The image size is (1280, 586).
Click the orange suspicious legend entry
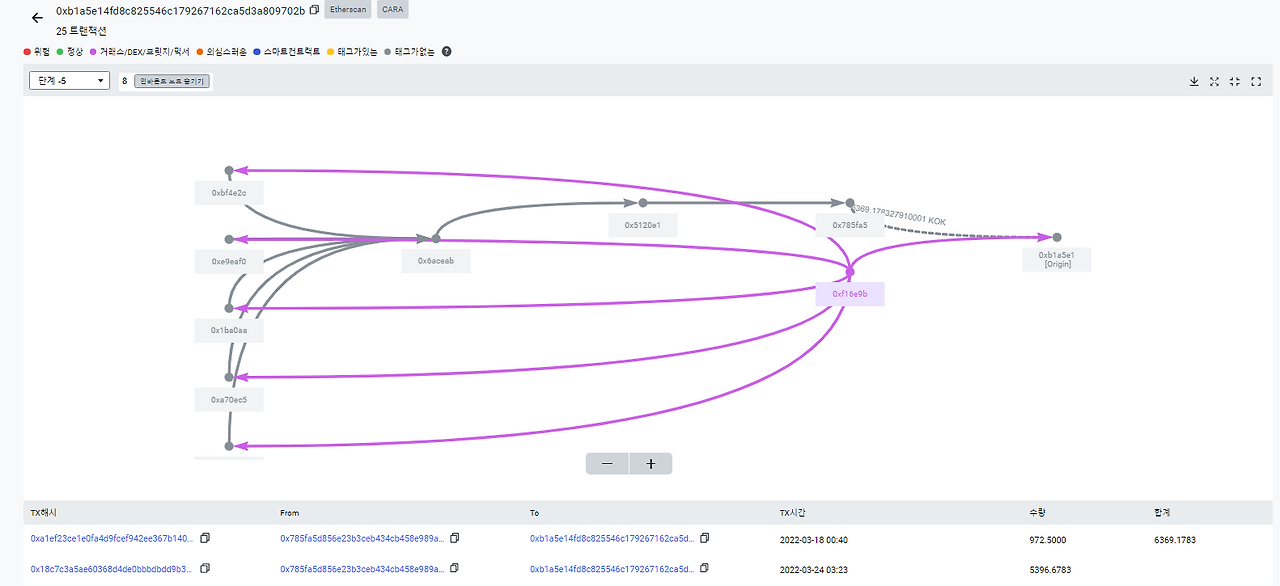221,51
